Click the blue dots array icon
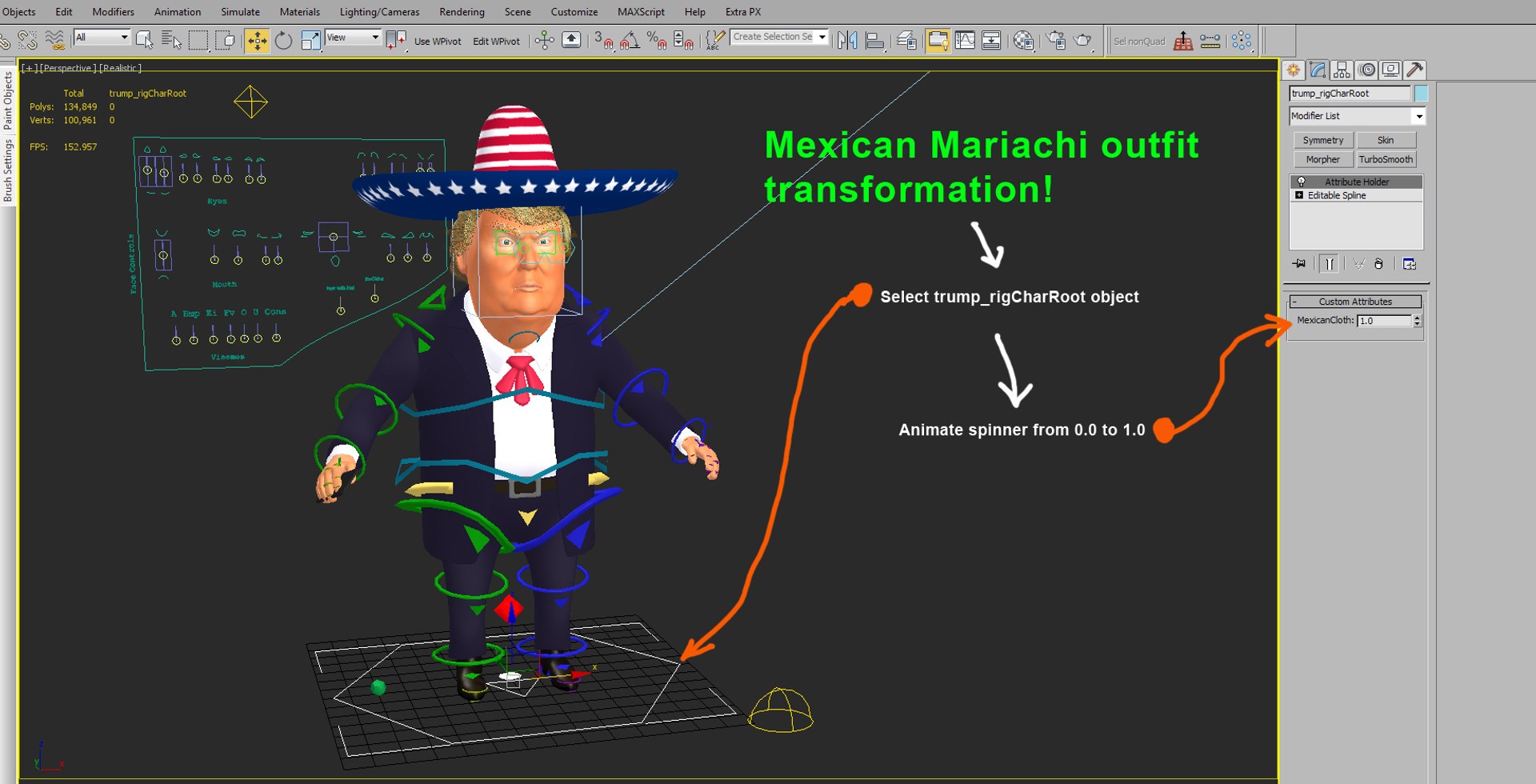Viewport: 1536px width, 784px height. coord(1242,40)
